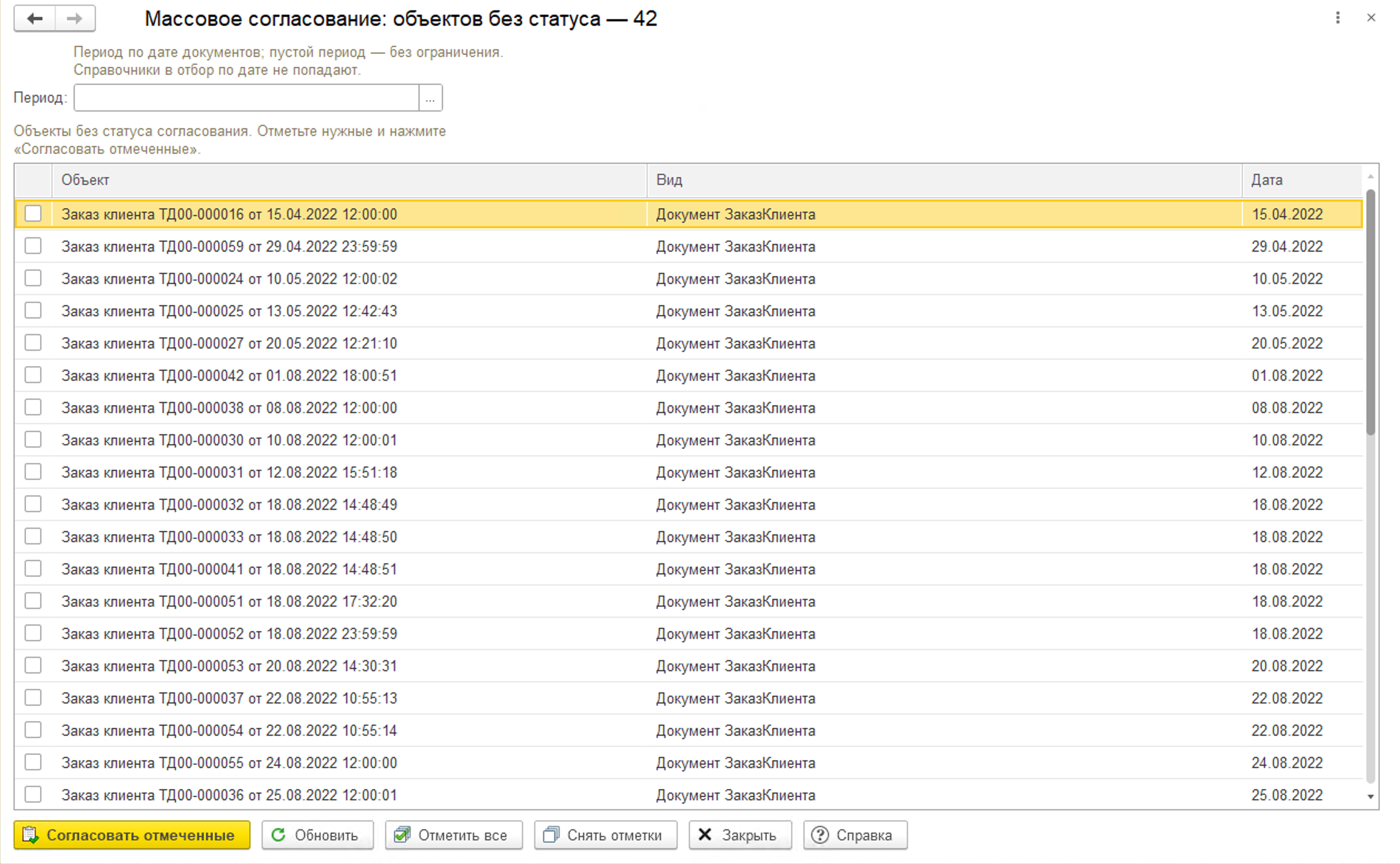This screenshot has width=1400, height=864.
Task: Click the vertical scrollbar thumb of the list
Action: 1371,312
